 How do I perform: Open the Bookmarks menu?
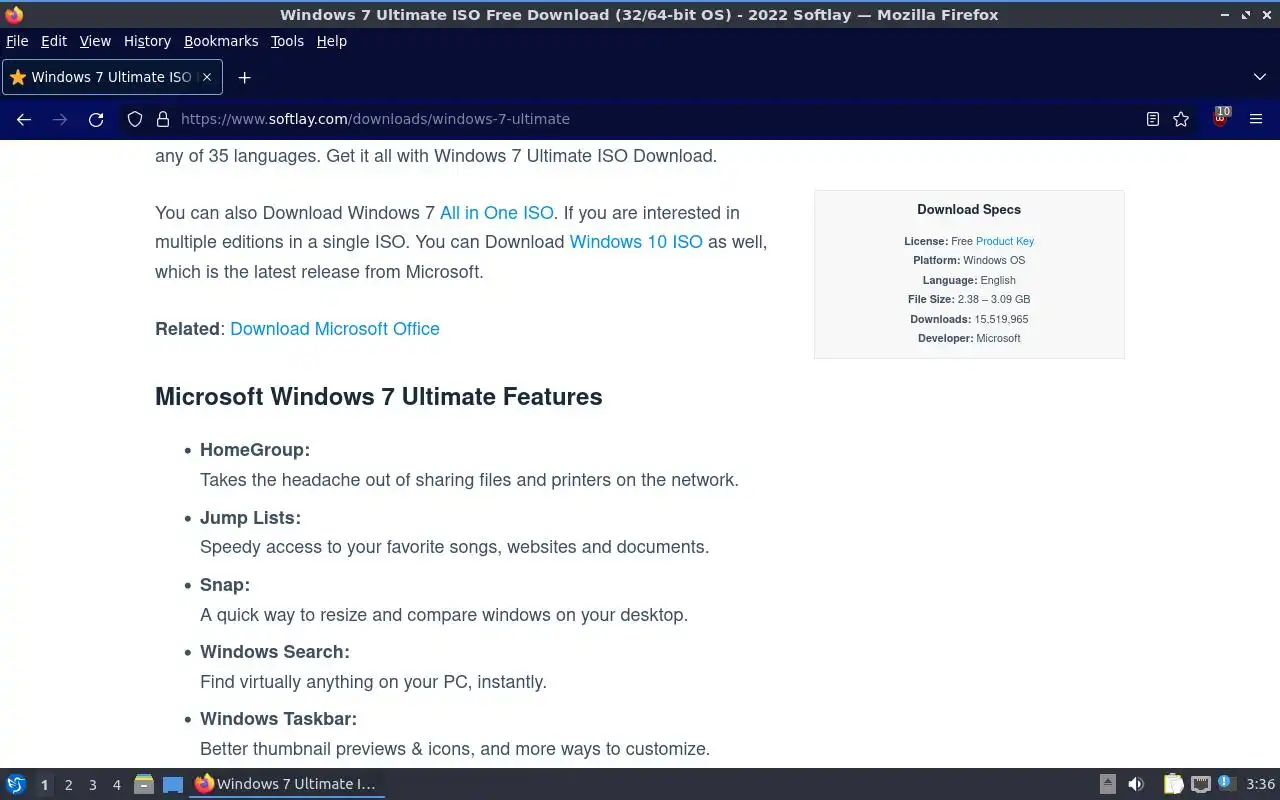pyautogui.click(x=221, y=41)
